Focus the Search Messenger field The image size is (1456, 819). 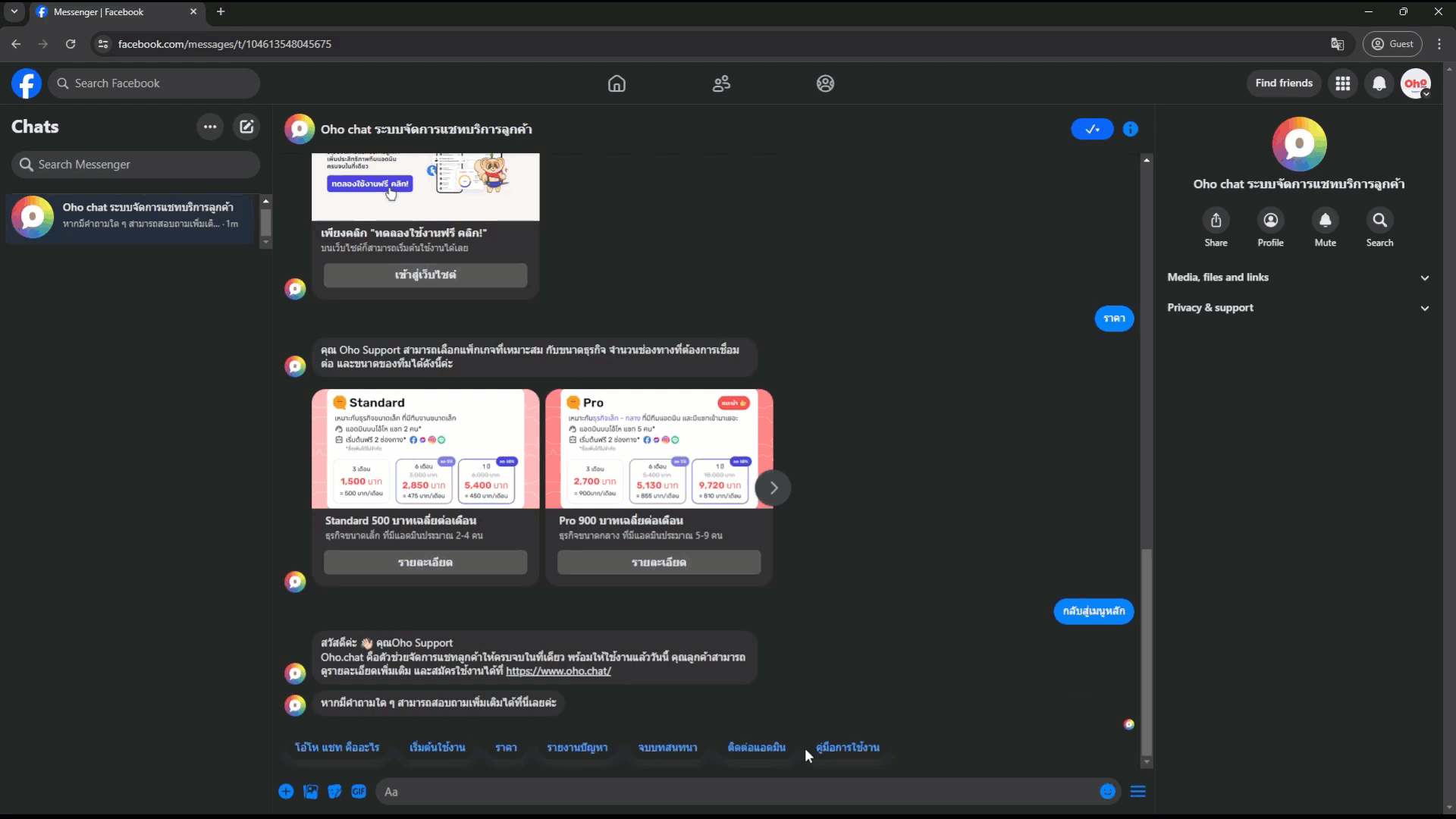[135, 165]
